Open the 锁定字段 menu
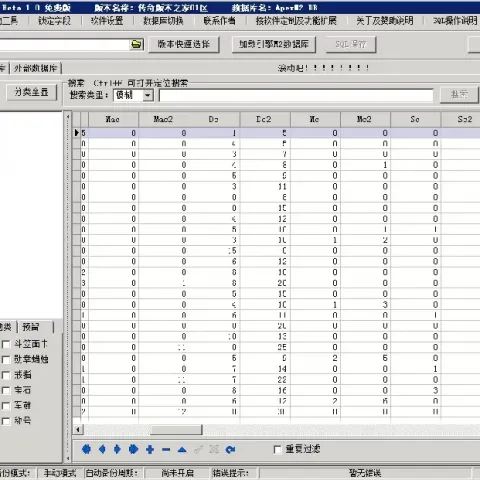Viewport: 480px width, 480px height. click(54, 21)
